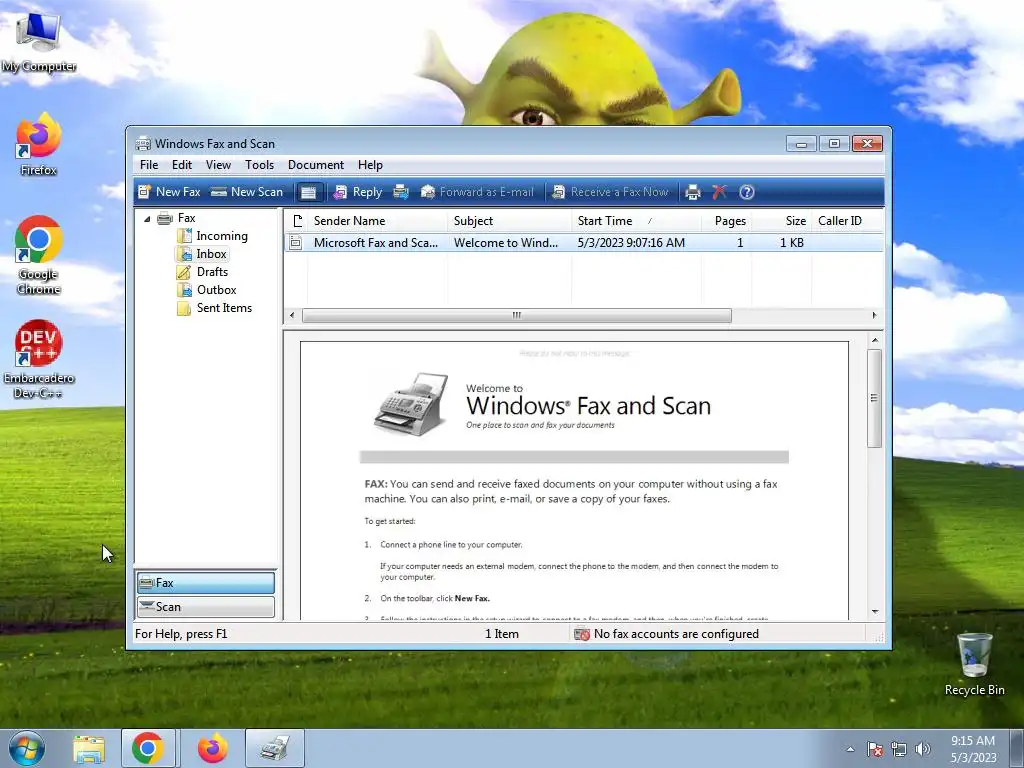Click the list scroll right arrow
Image resolution: width=1024 pixels, height=768 pixels.
click(874, 315)
